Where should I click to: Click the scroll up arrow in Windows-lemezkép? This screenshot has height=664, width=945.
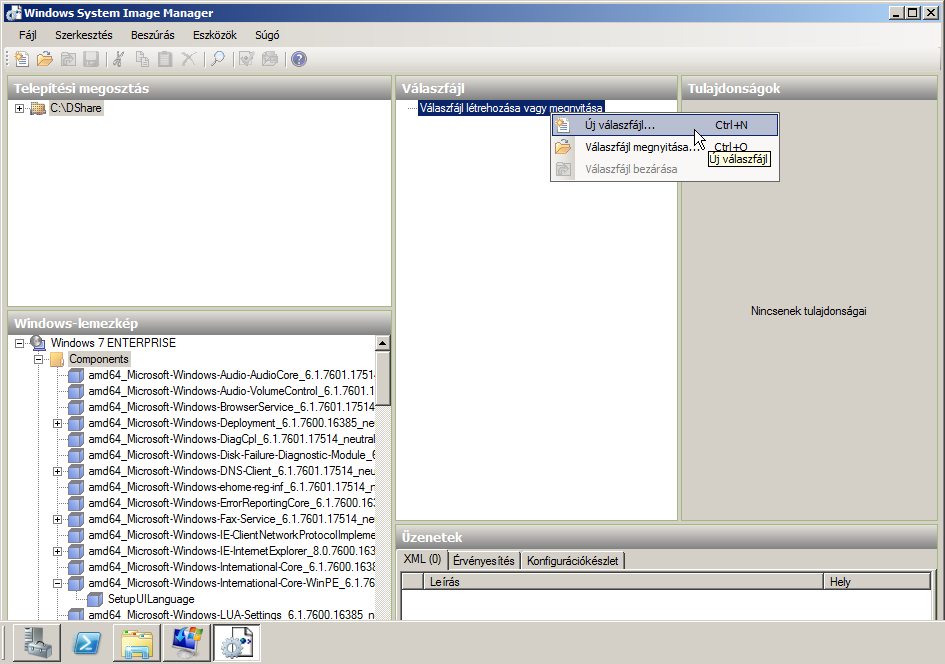point(382,343)
